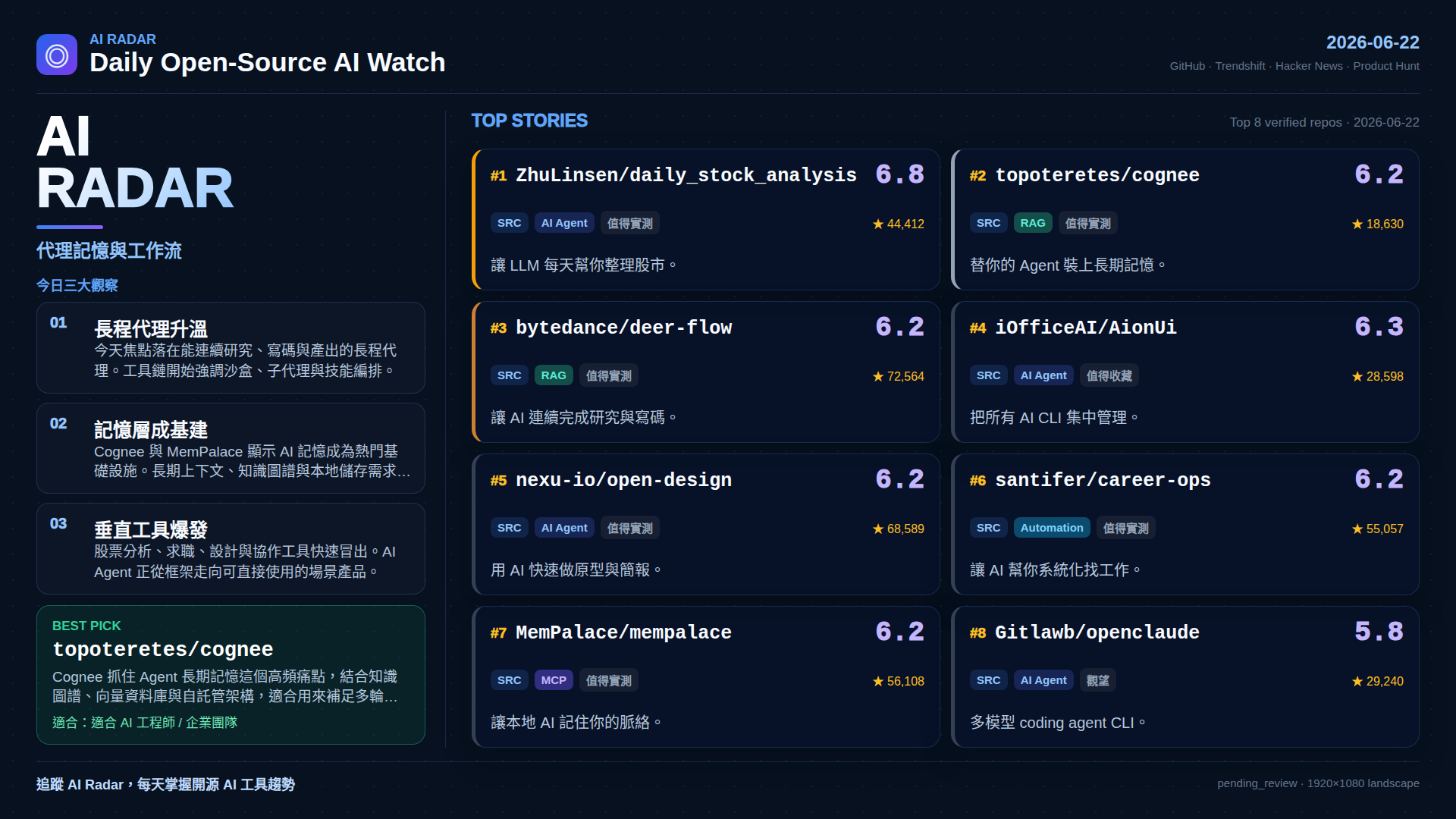Click footer 追蹤 AI Radar tagline
Image resolution: width=1456 pixels, height=819 pixels.
[165, 784]
